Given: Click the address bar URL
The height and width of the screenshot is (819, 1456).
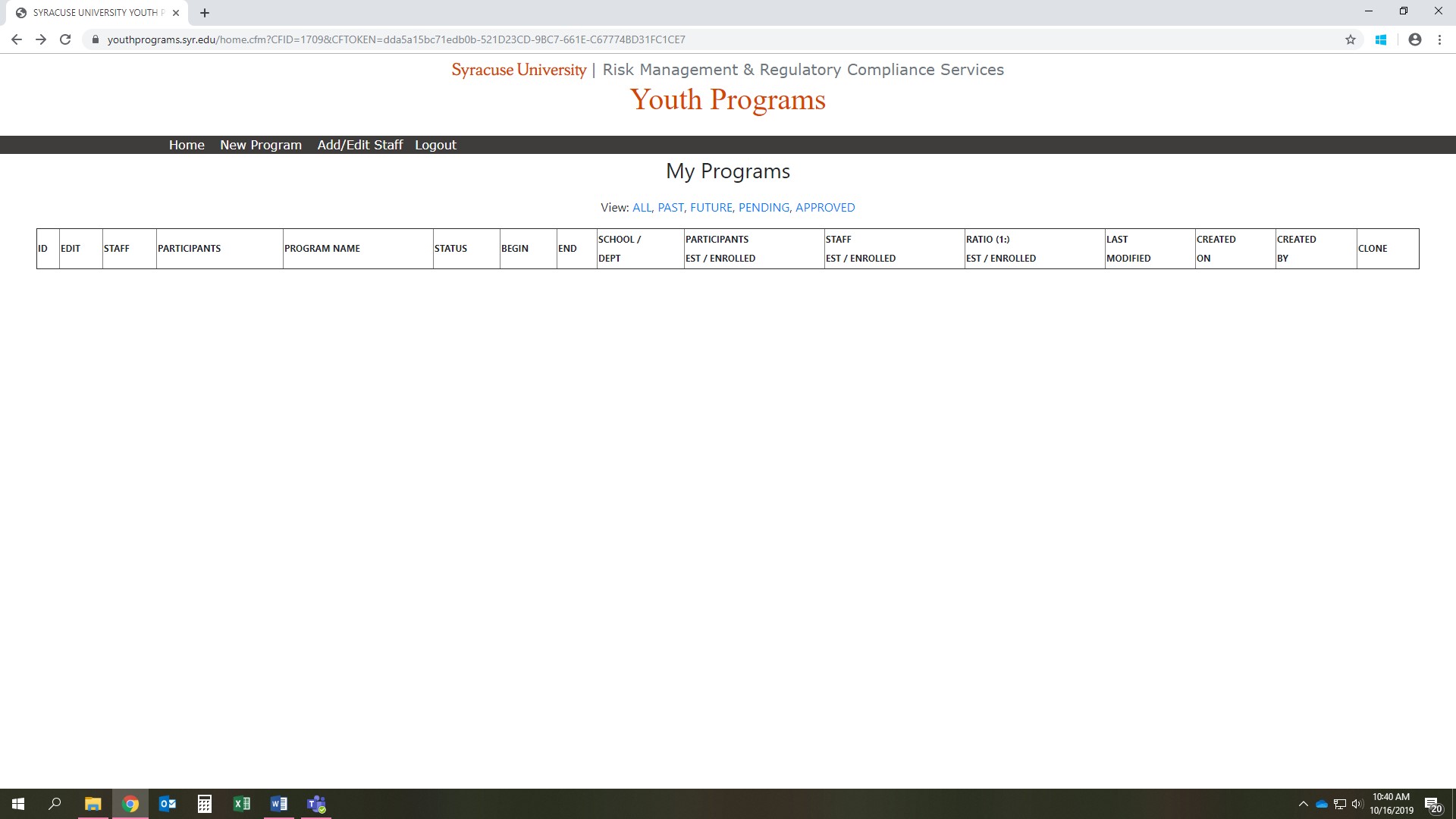Looking at the screenshot, I should [396, 39].
